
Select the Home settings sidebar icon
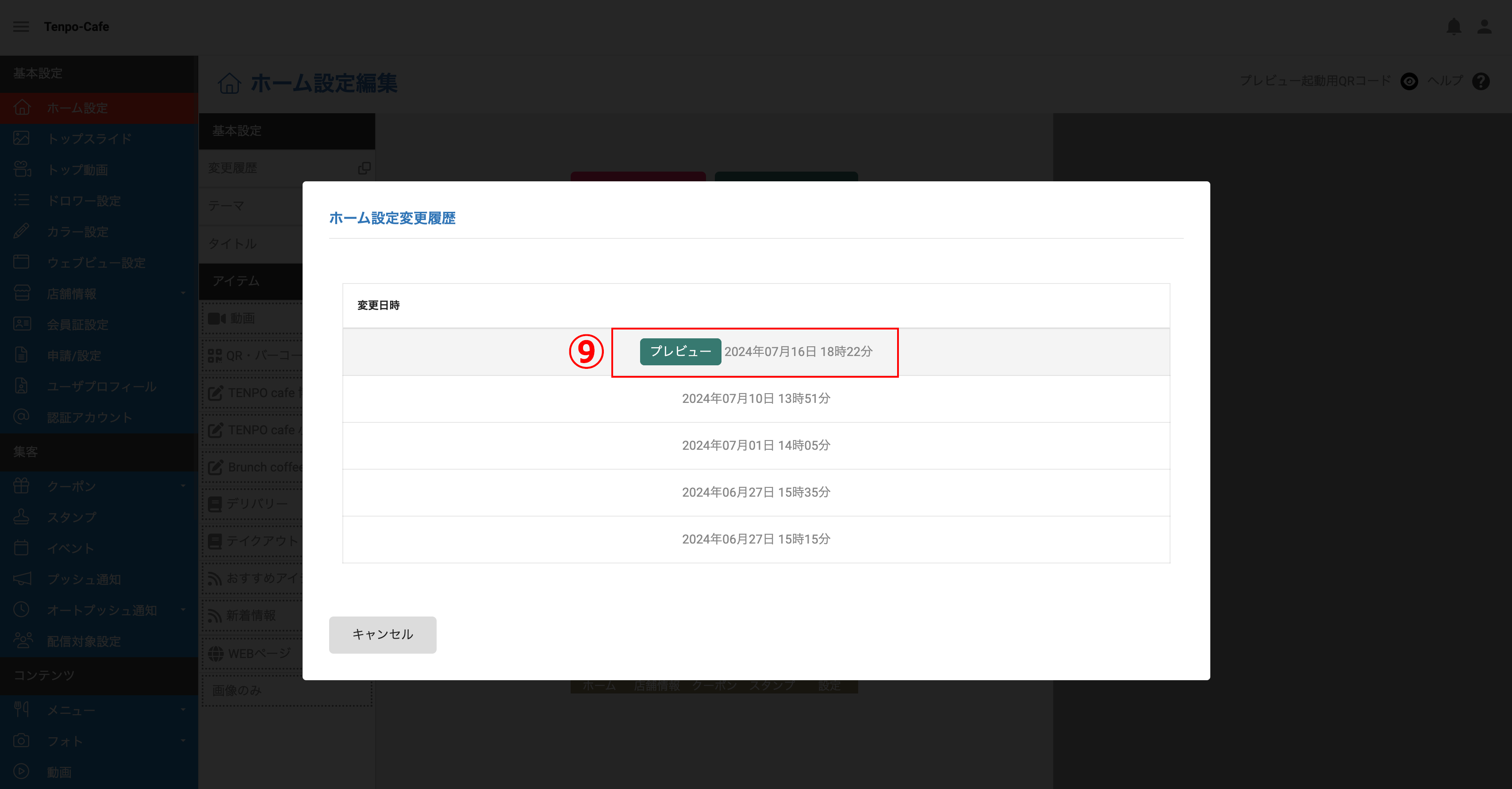click(x=22, y=107)
